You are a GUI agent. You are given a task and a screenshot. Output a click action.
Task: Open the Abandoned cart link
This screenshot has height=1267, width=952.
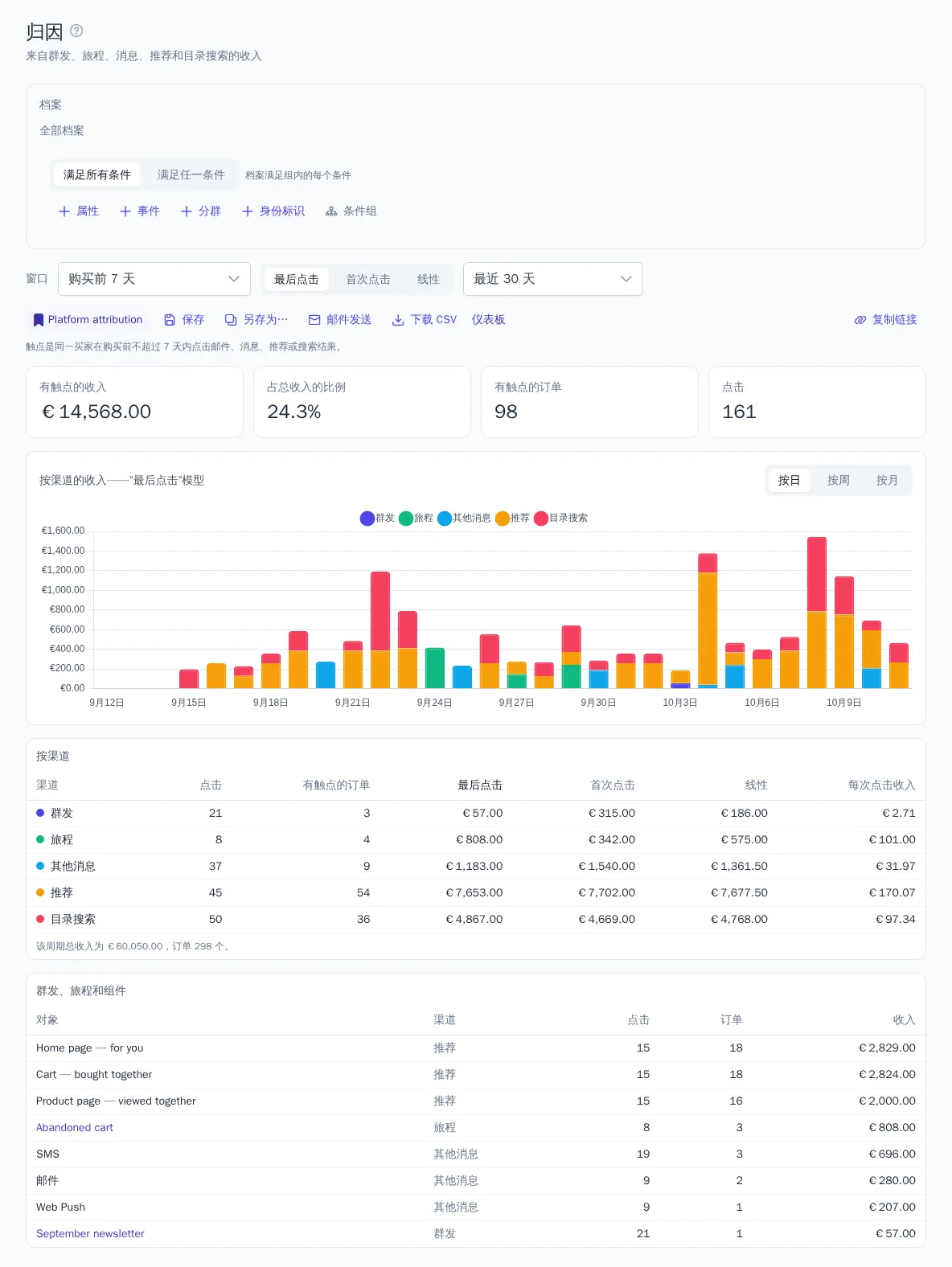point(75,1127)
